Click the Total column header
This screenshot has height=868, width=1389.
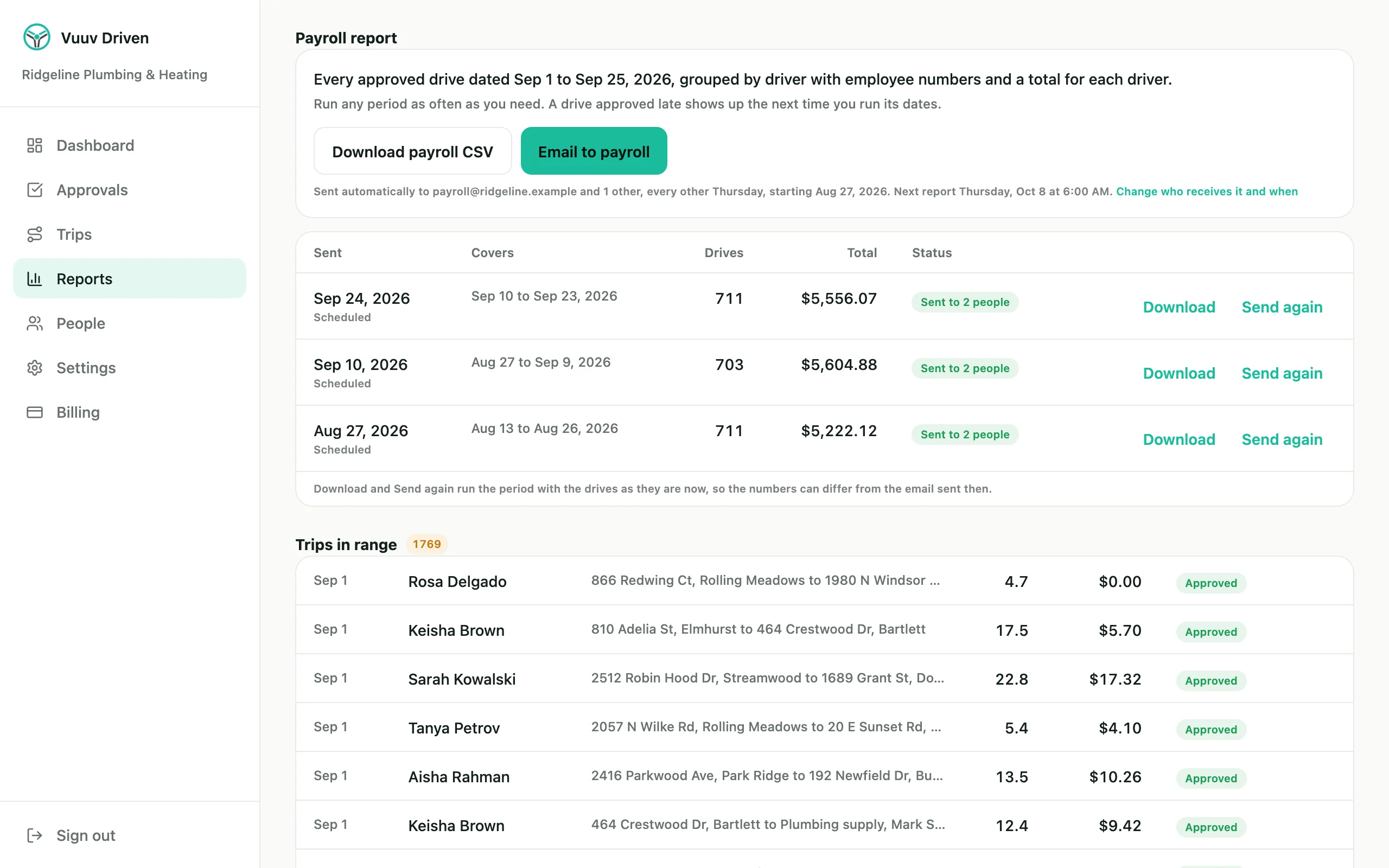(x=862, y=253)
